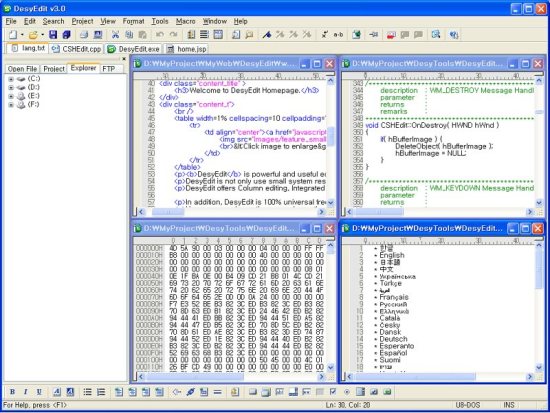The image size is (550, 413).
Task: Toggle underline formatting icon
Action: pos(39,392)
